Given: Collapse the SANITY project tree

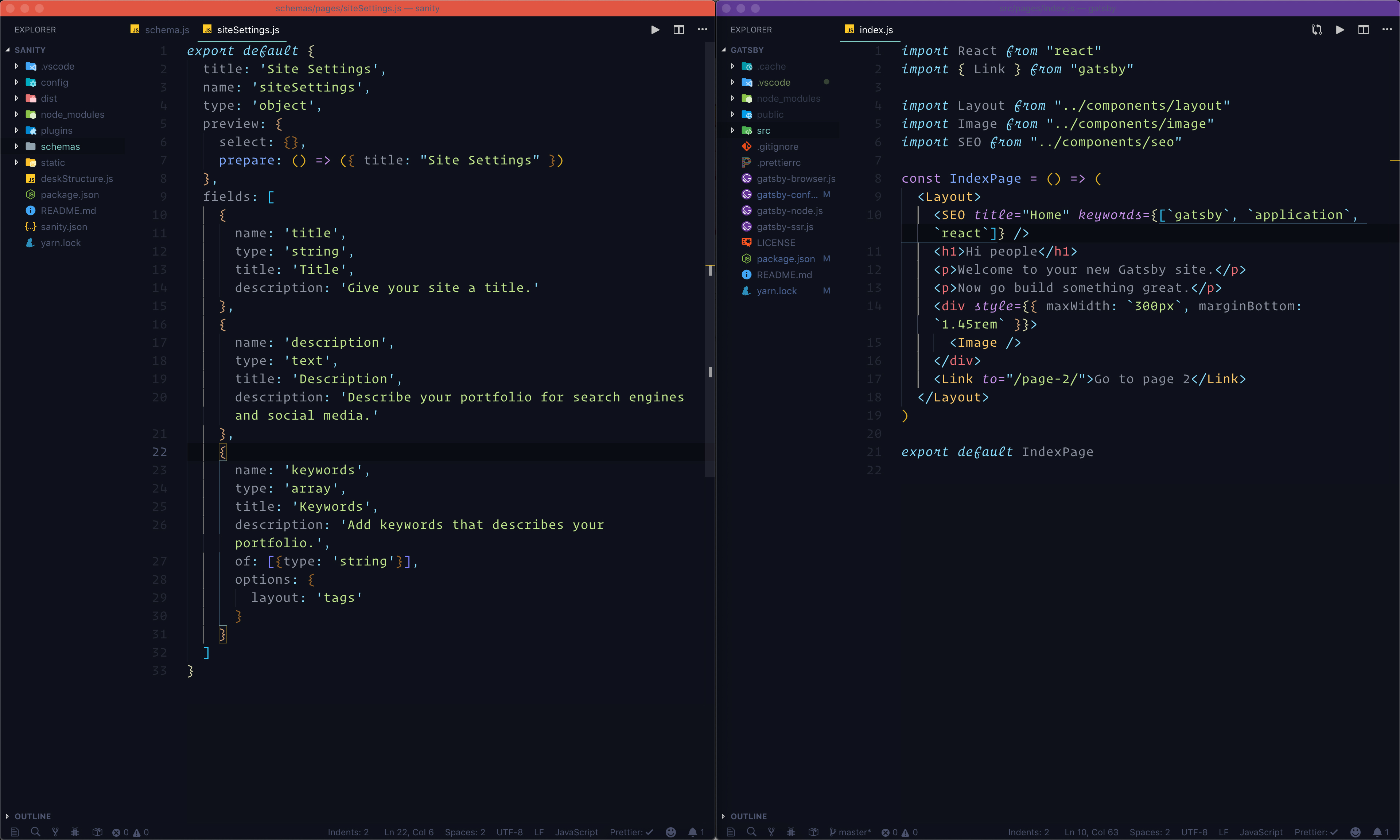Looking at the screenshot, I should tap(30, 50).
